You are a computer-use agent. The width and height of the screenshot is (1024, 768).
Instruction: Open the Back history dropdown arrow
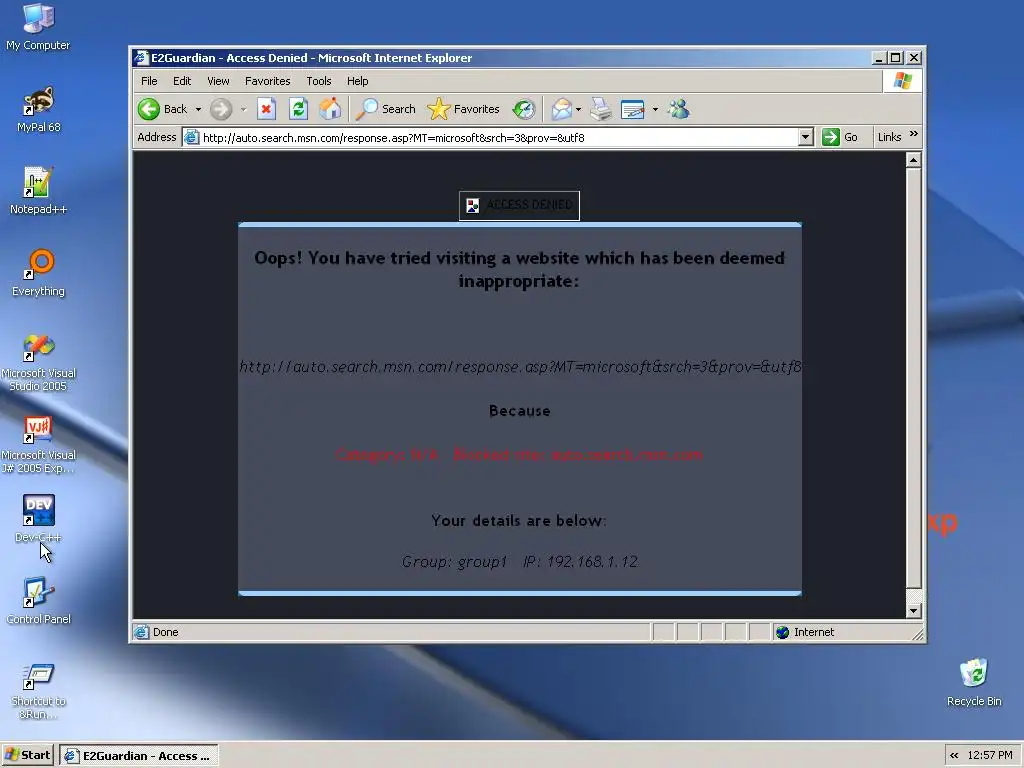(x=198, y=109)
